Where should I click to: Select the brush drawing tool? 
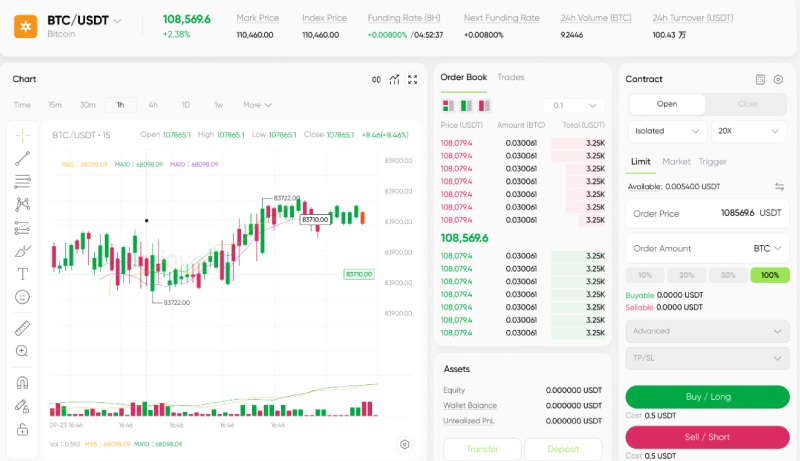click(22, 251)
